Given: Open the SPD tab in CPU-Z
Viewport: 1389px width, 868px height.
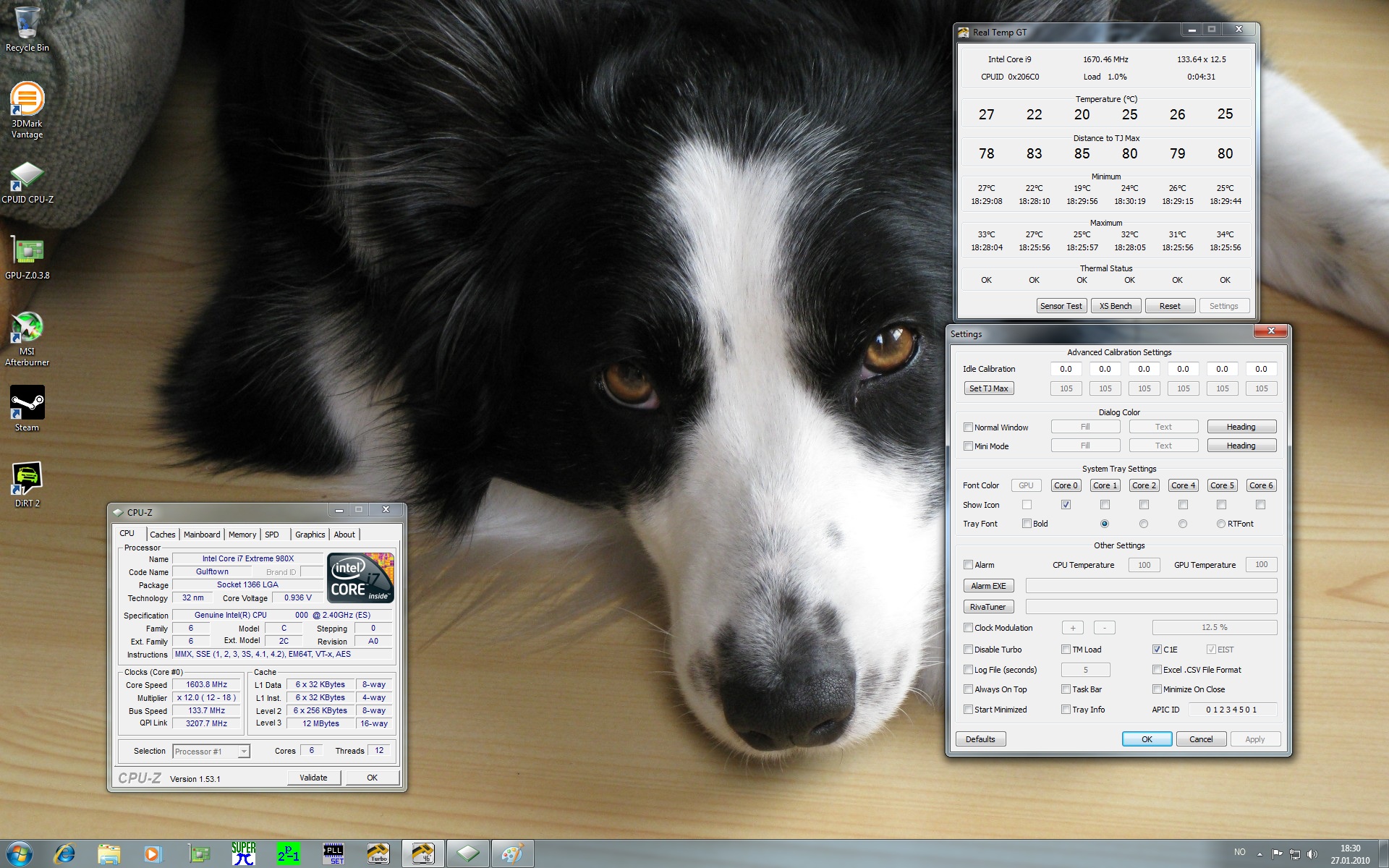Looking at the screenshot, I should (x=272, y=535).
